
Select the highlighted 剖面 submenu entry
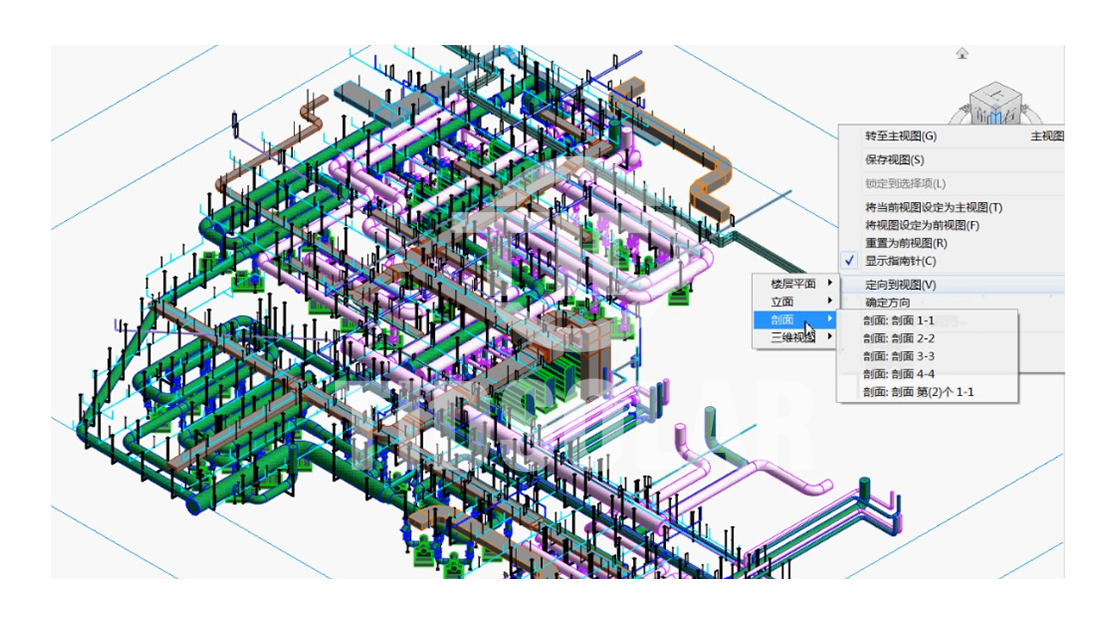coord(794,320)
